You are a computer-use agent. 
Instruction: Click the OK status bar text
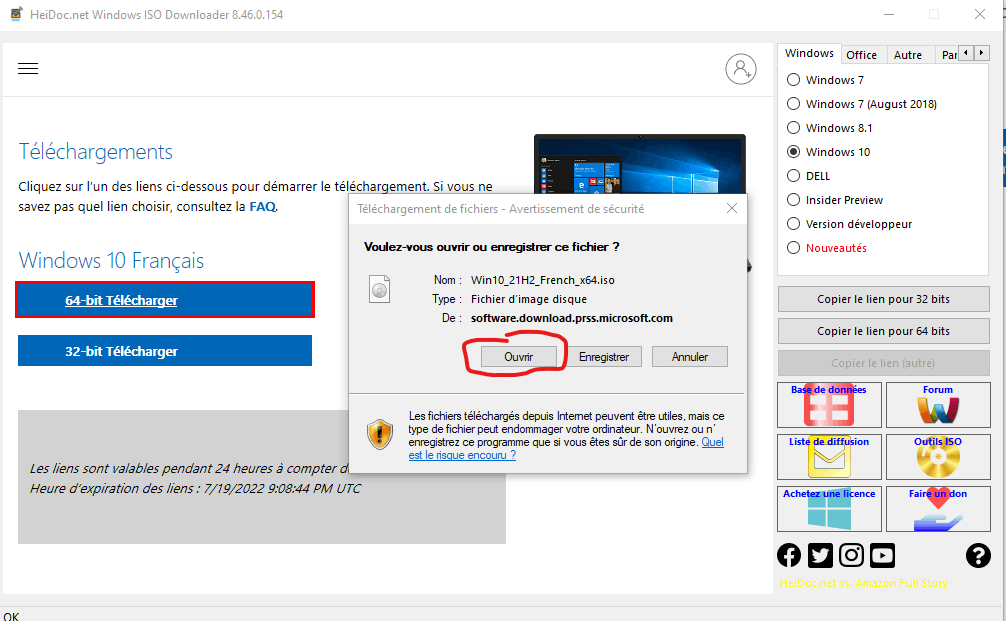(11, 615)
